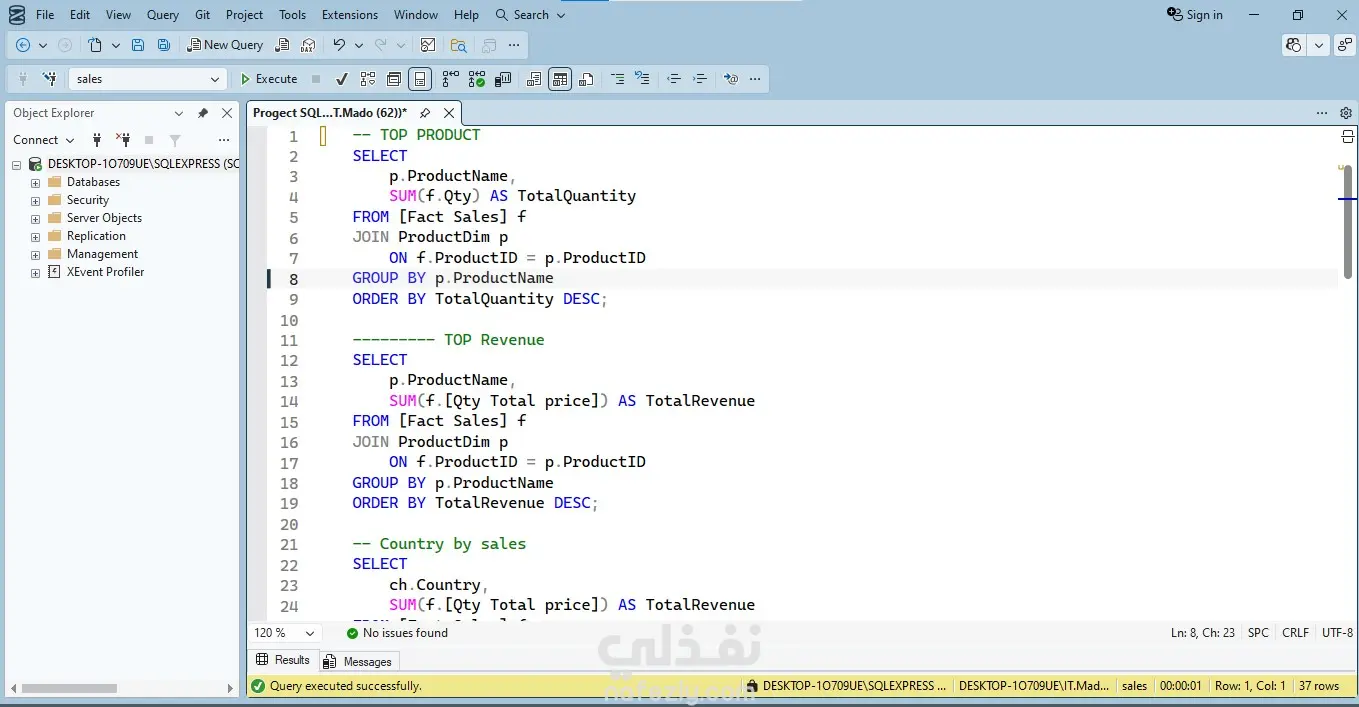Image resolution: width=1359 pixels, height=707 pixels.
Task: Increase the line indent
Action: [700, 79]
